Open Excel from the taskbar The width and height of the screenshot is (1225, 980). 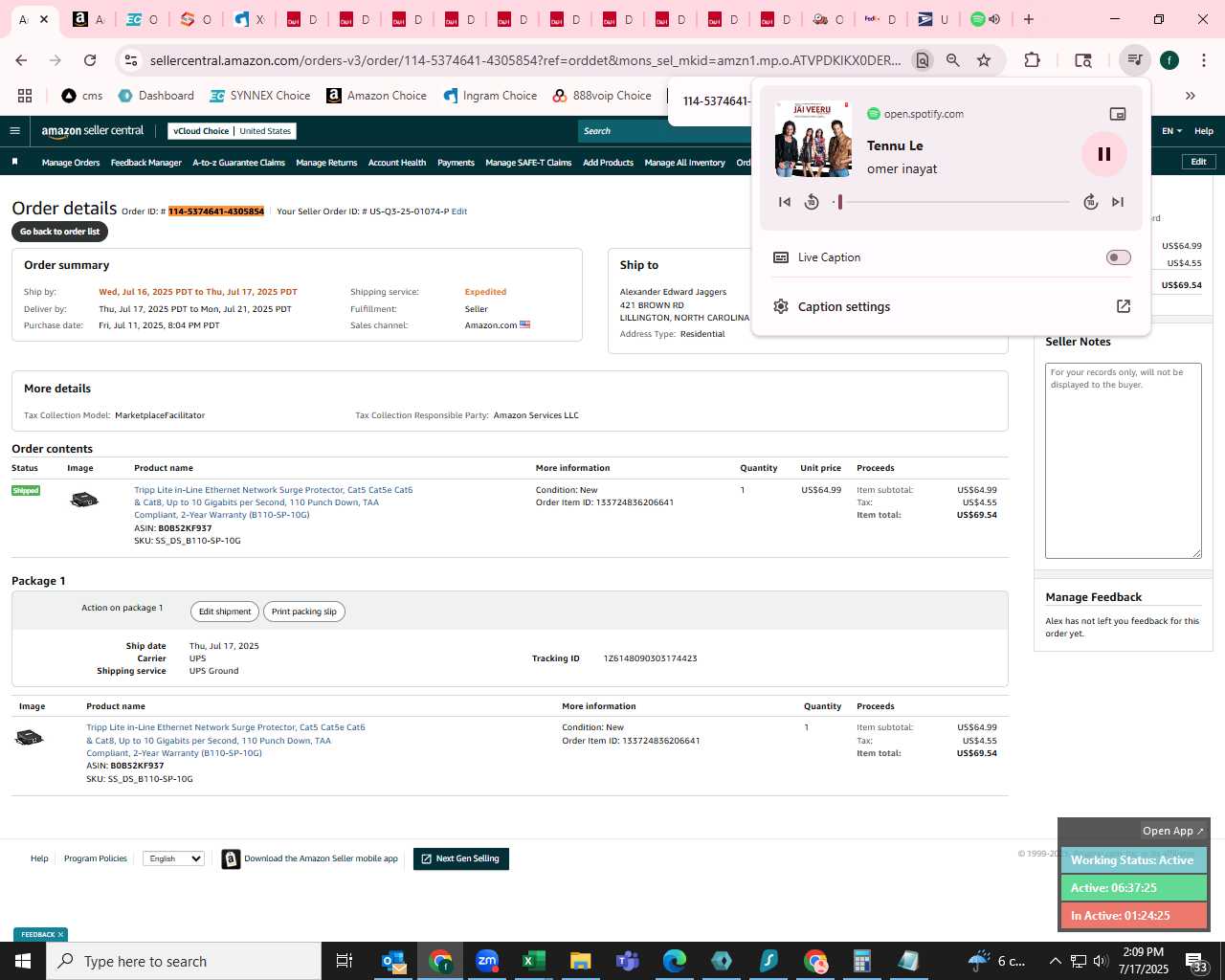coord(533,961)
